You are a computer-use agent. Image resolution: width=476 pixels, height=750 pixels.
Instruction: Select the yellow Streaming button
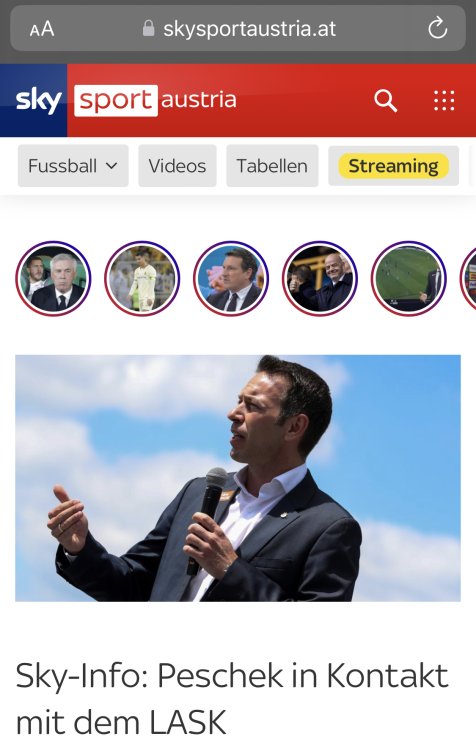pos(393,166)
